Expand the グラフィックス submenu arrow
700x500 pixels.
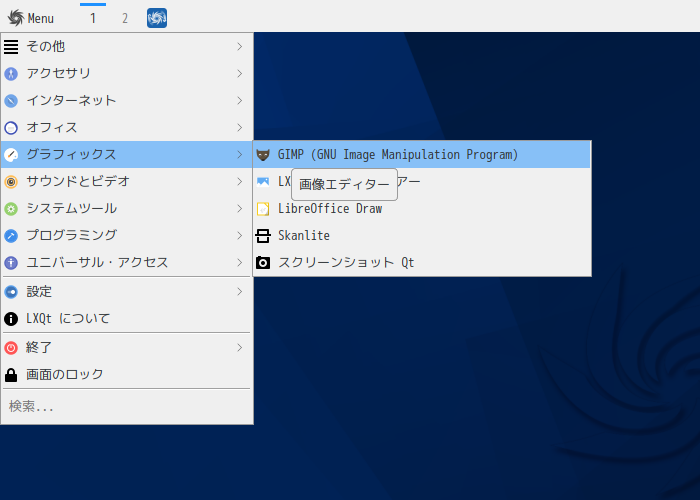(x=240, y=154)
